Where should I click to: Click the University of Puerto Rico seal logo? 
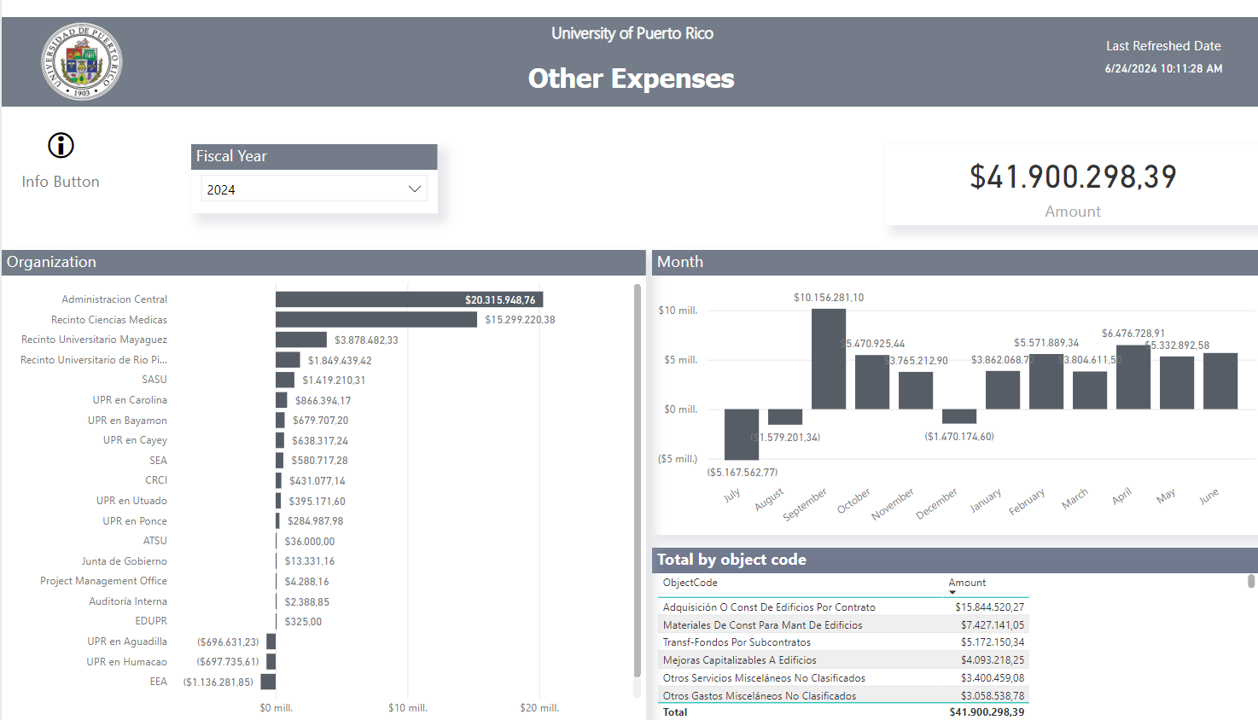pos(81,62)
